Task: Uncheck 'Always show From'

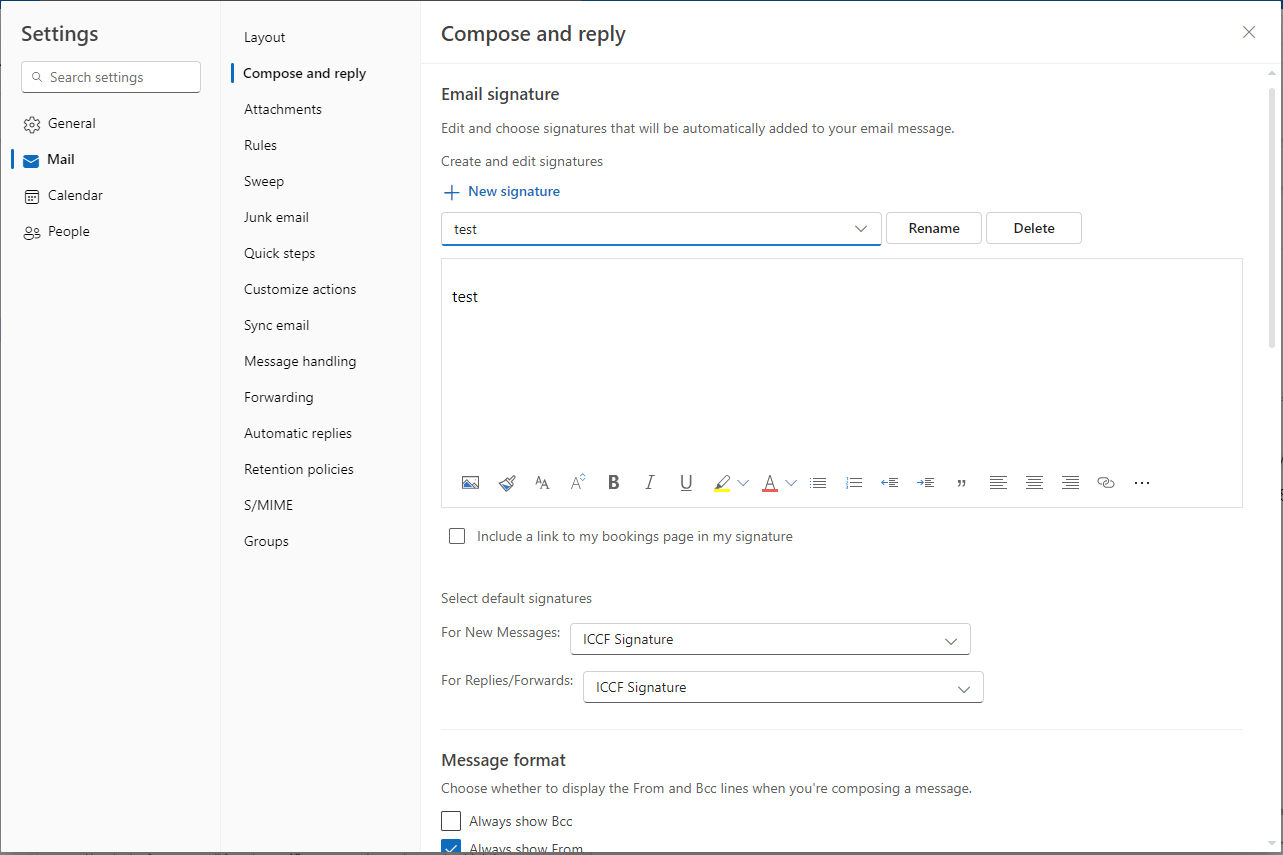Action: [x=450, y=848]
